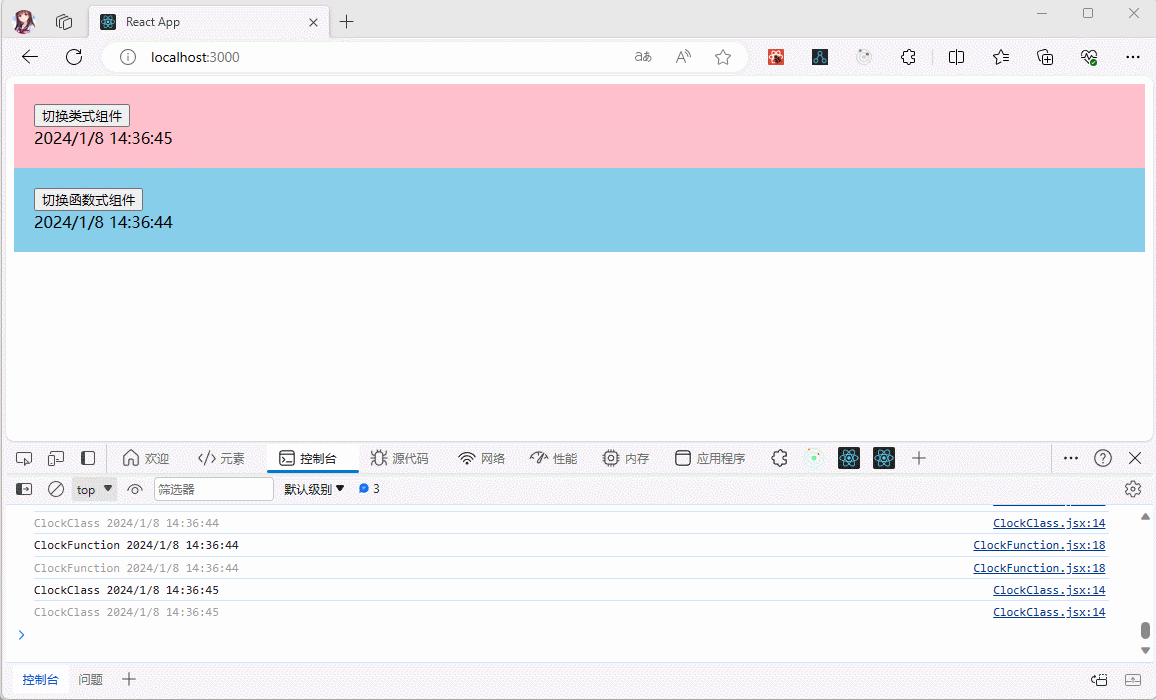Switch to the 网络 DevTools tab
1156x700 pixels.
pos(481,458)
